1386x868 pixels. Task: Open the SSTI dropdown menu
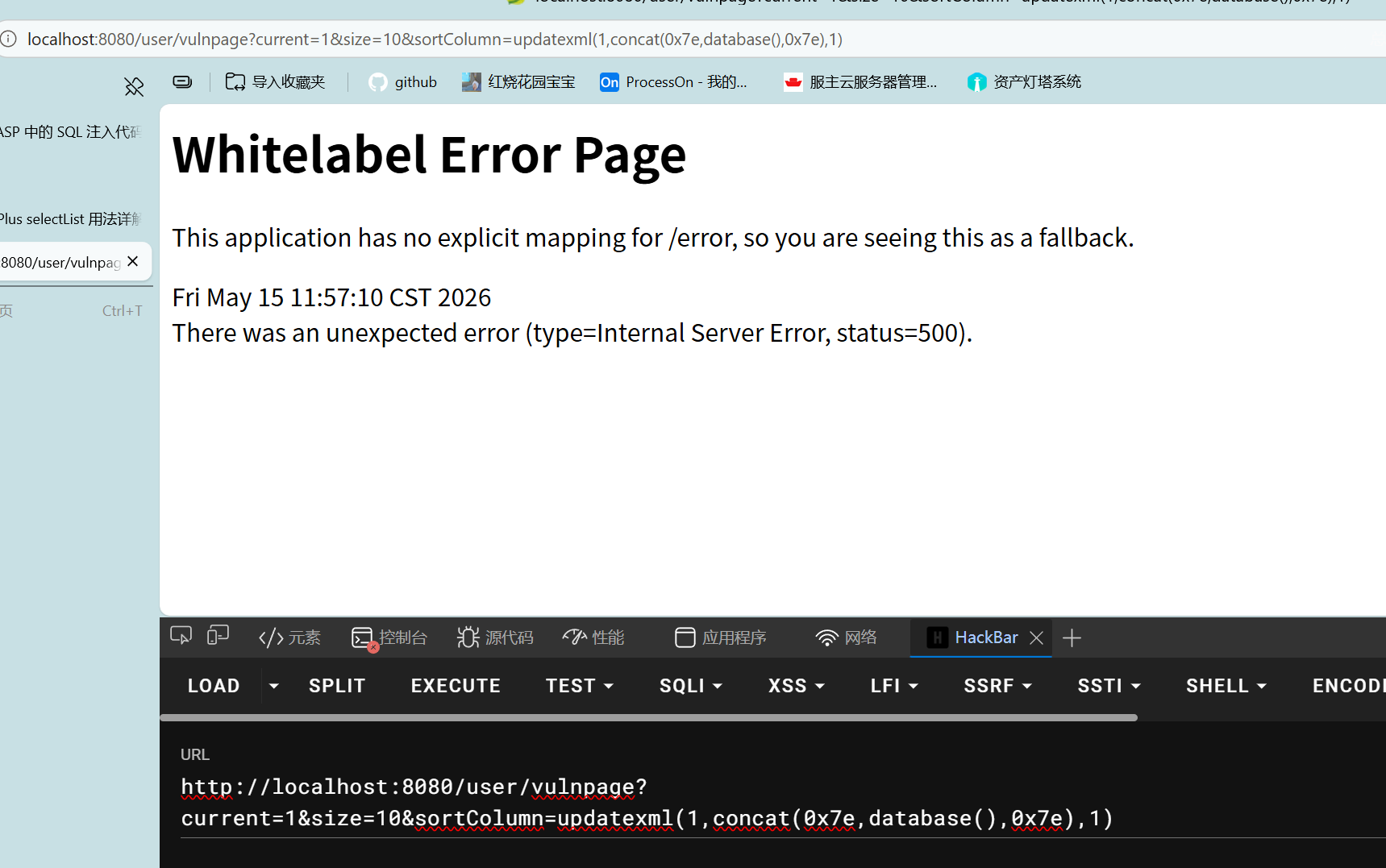(x=1109, y=686)
